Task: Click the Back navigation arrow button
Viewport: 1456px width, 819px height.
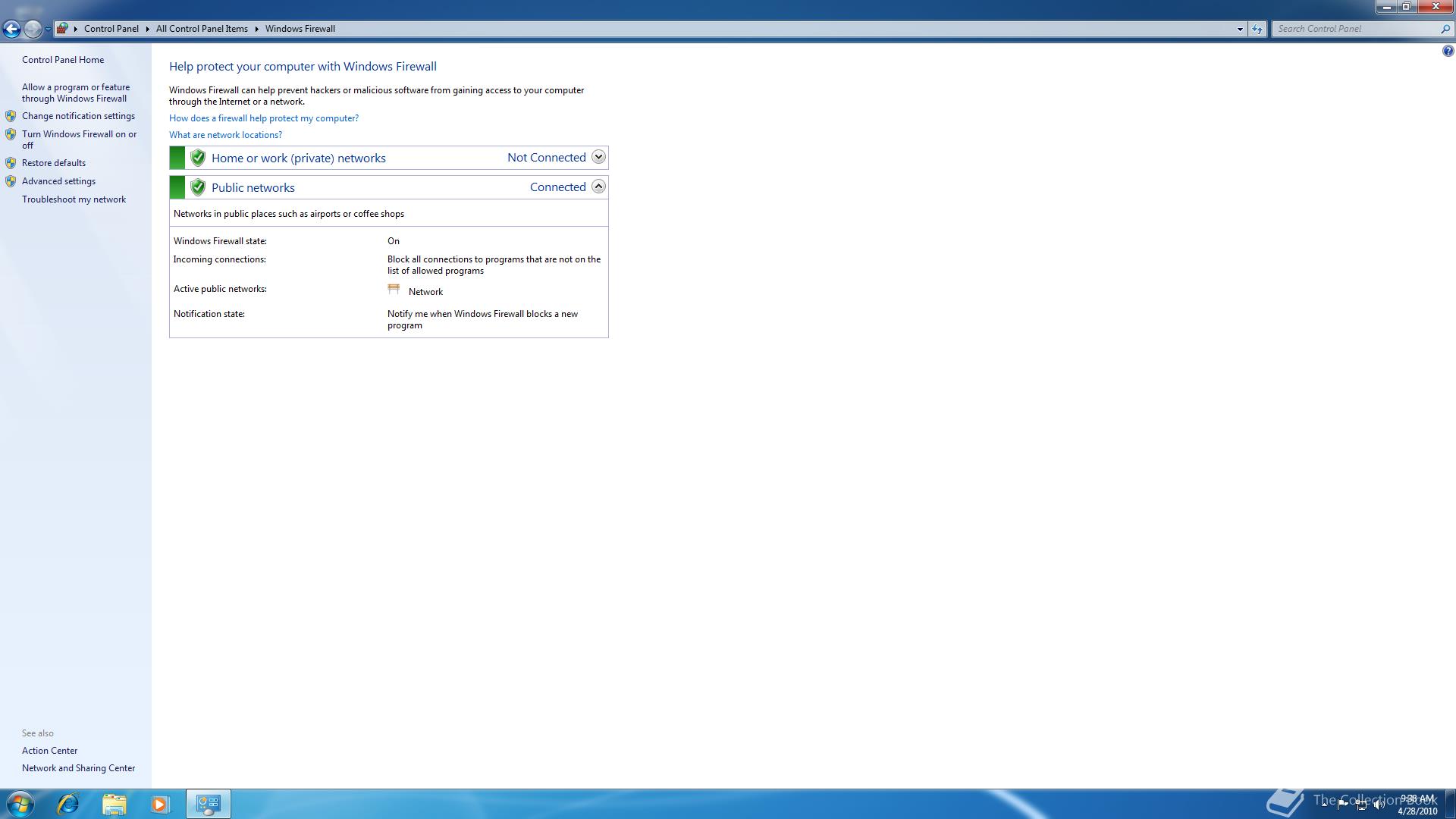Action: click(x=11, y=29)
